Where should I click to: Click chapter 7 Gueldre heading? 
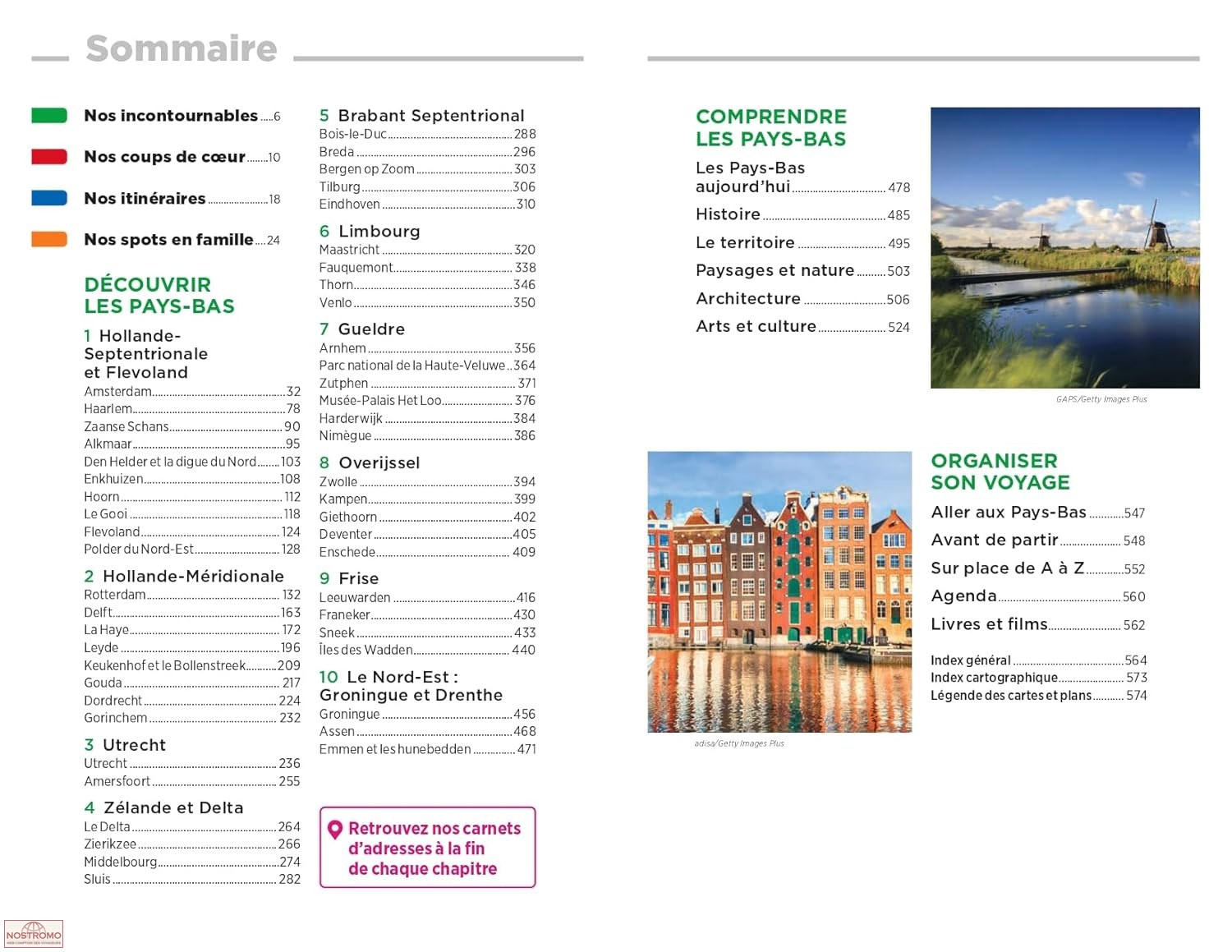(x=362, y=329)
